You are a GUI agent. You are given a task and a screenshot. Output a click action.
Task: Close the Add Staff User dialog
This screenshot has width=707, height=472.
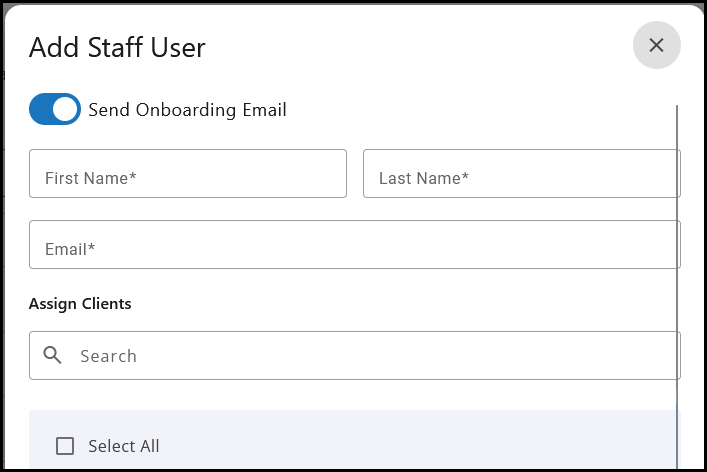point(656,45)
